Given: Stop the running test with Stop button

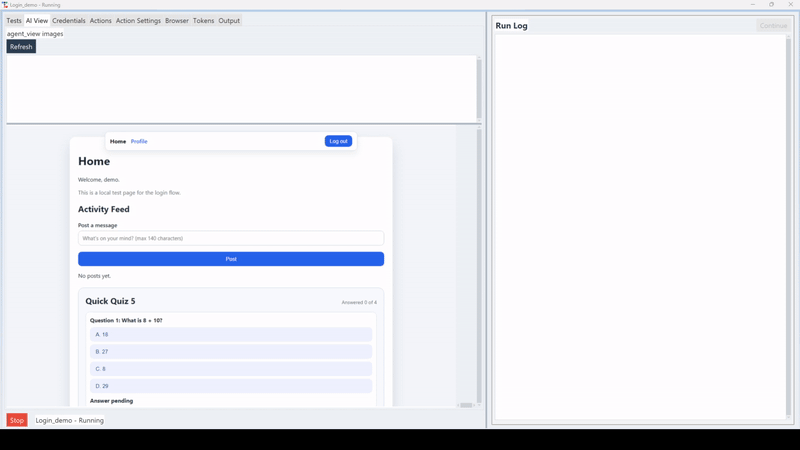Looking at the screenshot, I should coord(17,420).
